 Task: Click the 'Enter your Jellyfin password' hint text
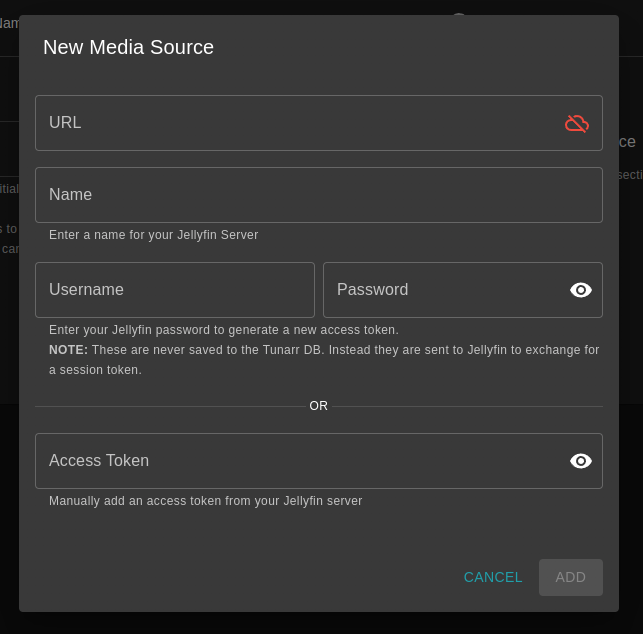[x=223, y=330]
